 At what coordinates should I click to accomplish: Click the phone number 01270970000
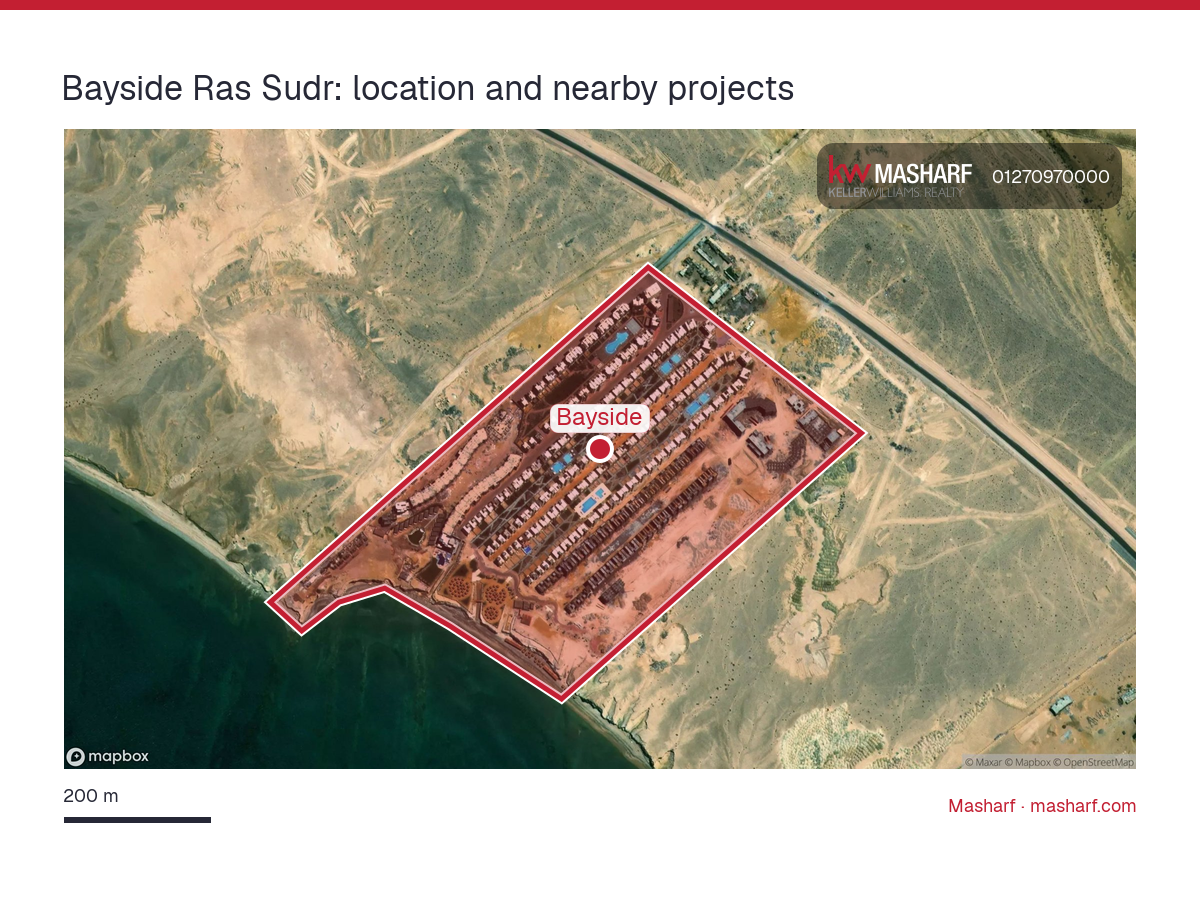(1051, 177)
